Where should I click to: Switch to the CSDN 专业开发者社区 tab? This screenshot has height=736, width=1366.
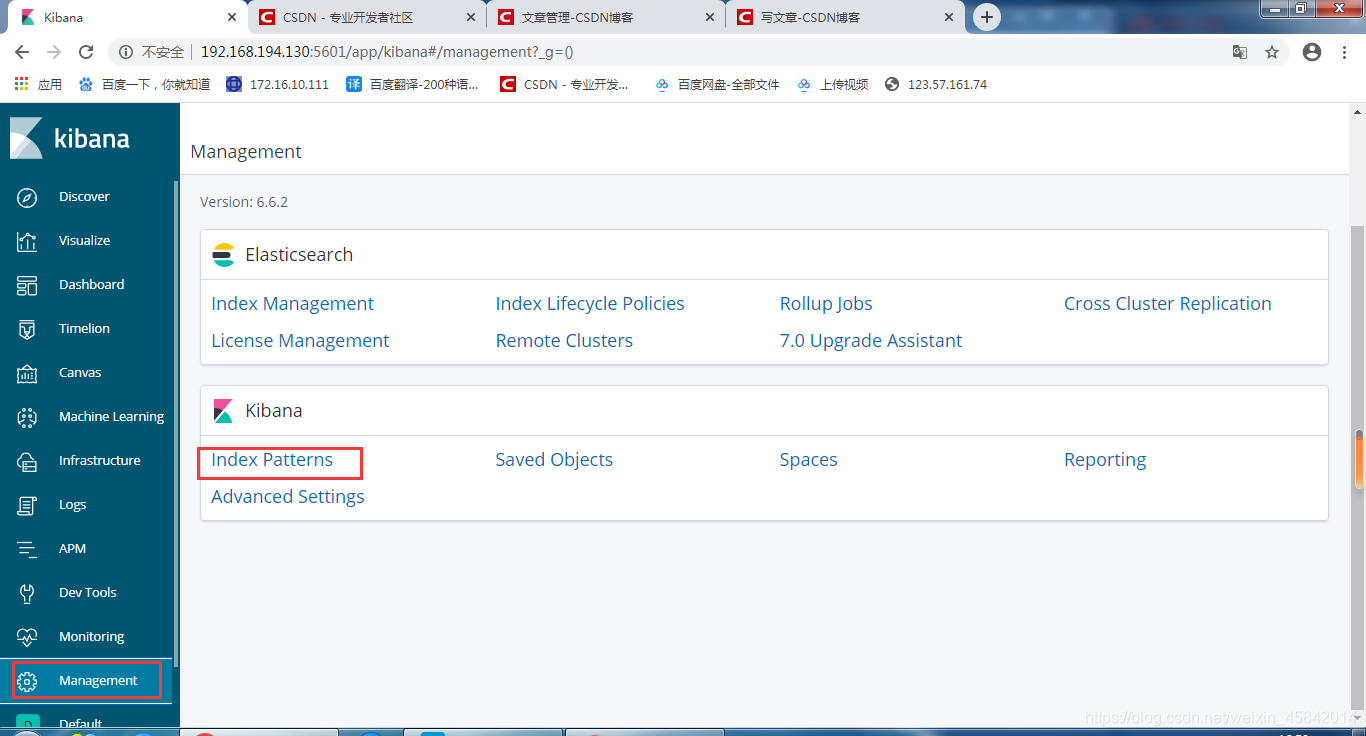click(364, 17)
